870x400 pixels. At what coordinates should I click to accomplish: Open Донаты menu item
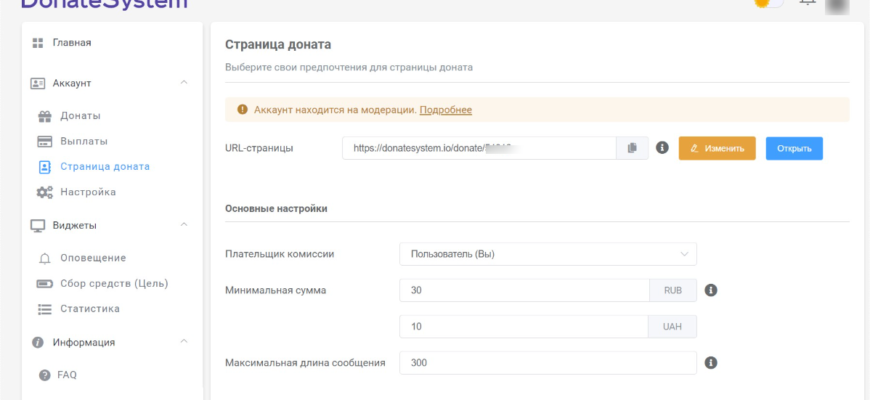[80, 117]
